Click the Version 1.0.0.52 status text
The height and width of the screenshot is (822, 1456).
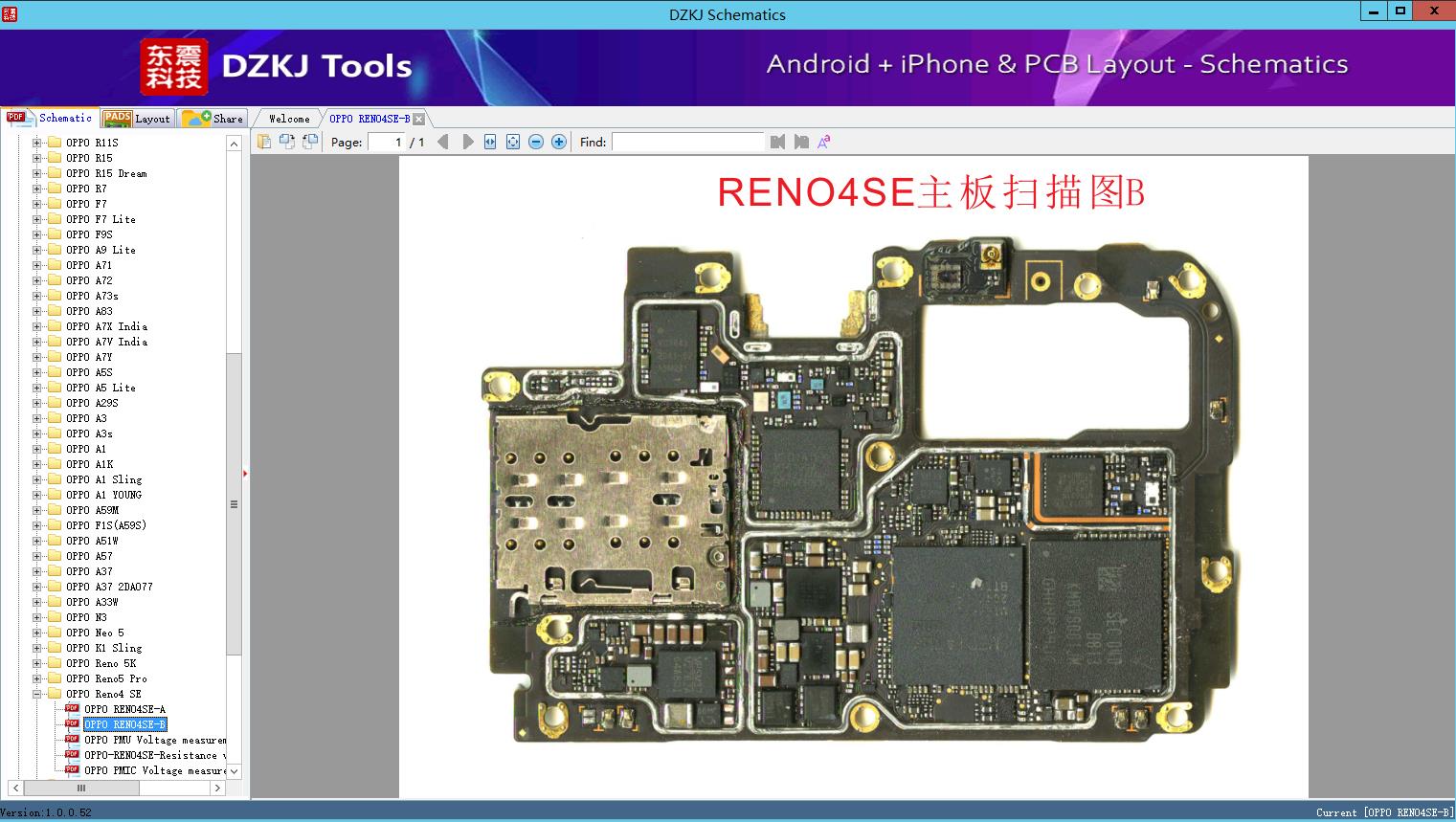tap(46, 812)
